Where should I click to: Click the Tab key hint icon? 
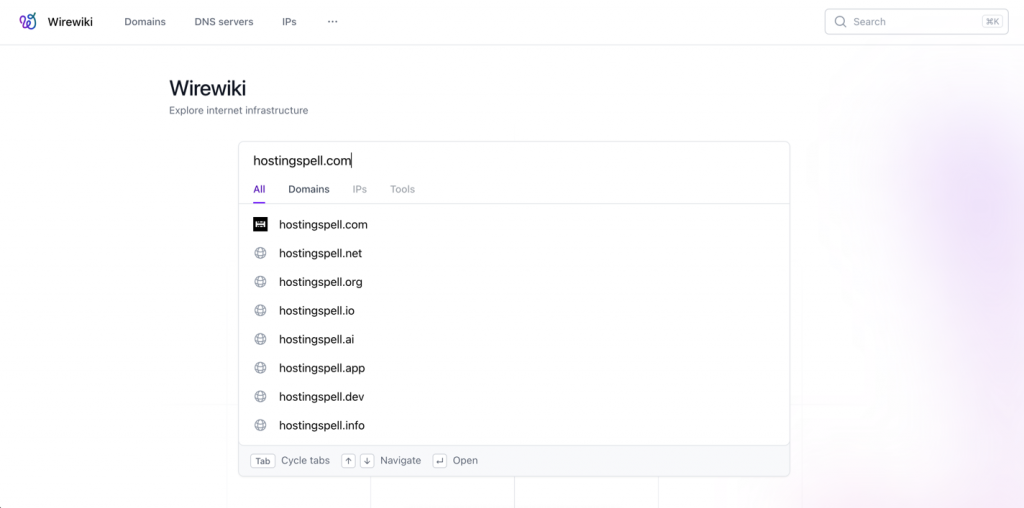[263, 461]
